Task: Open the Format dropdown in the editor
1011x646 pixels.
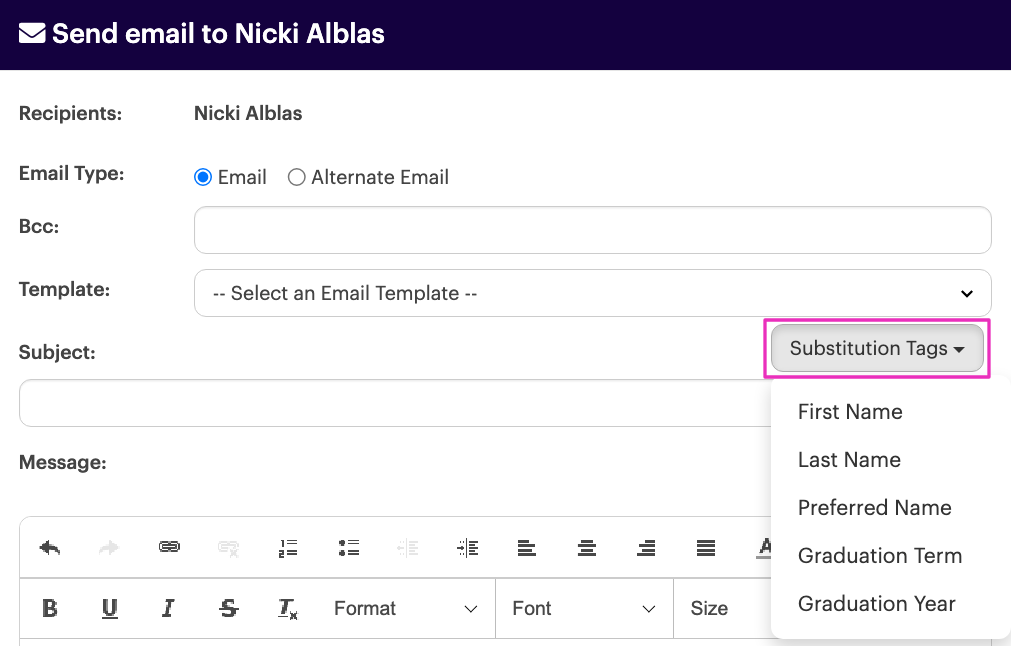Action: tap(405, 608)
